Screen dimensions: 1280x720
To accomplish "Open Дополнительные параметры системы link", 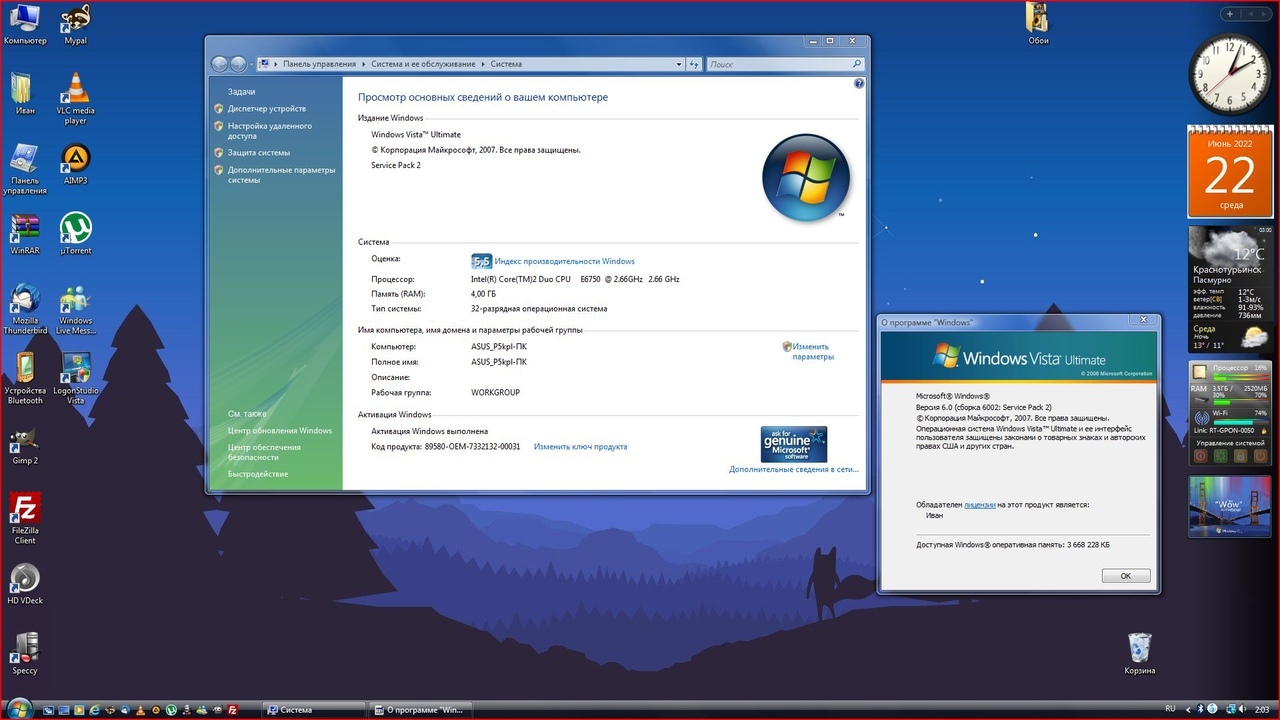I will tap(281, 175).
